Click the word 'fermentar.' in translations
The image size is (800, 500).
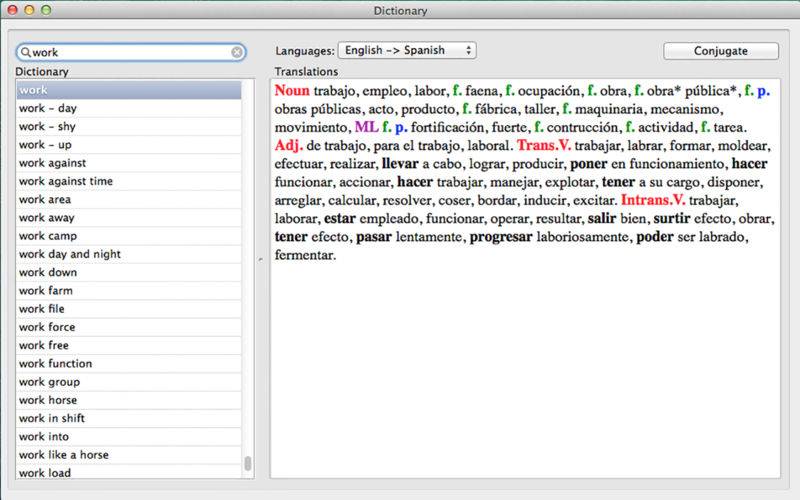pos(305,255)
